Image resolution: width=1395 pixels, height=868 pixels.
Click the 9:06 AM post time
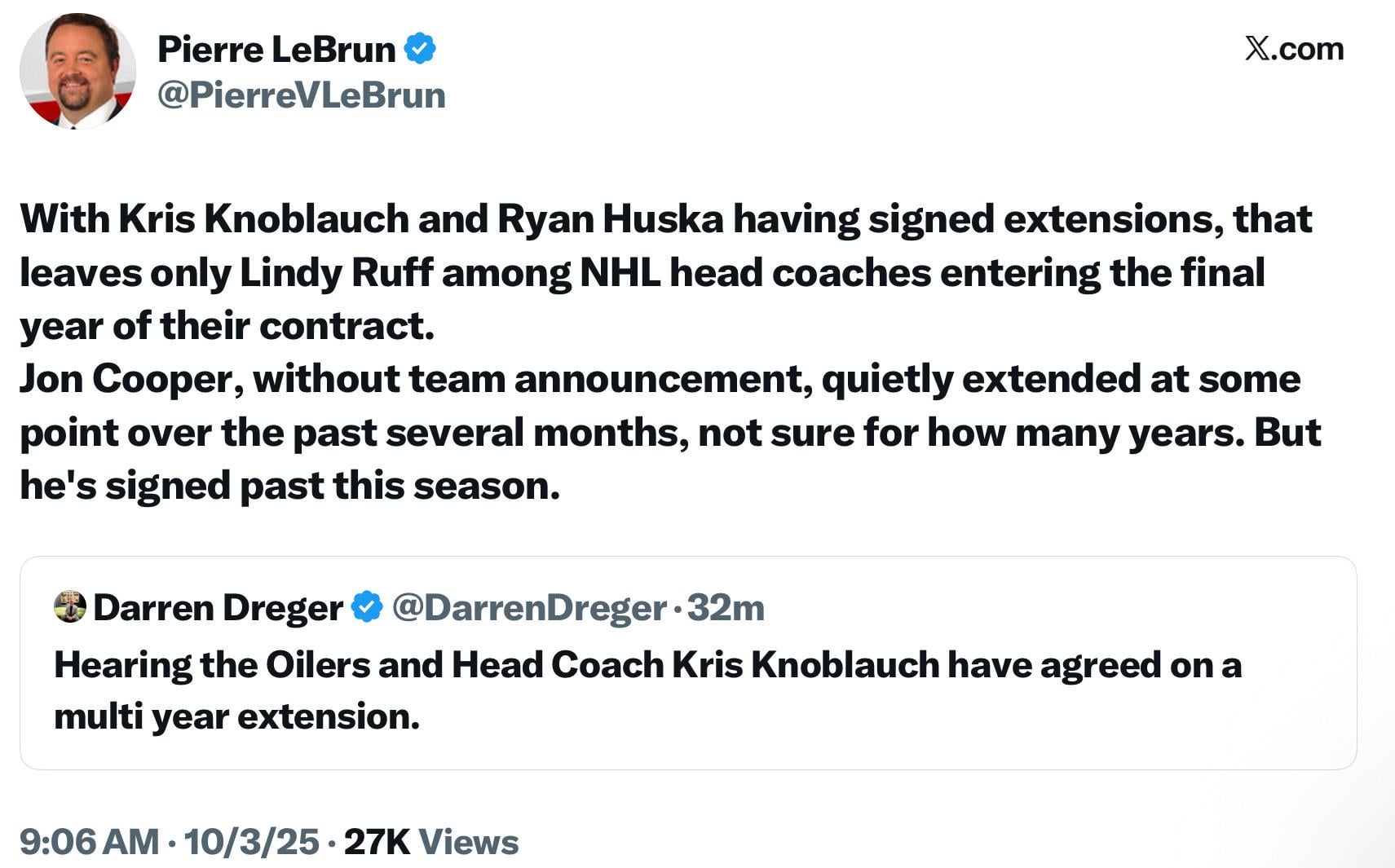(x=89, y=842)
